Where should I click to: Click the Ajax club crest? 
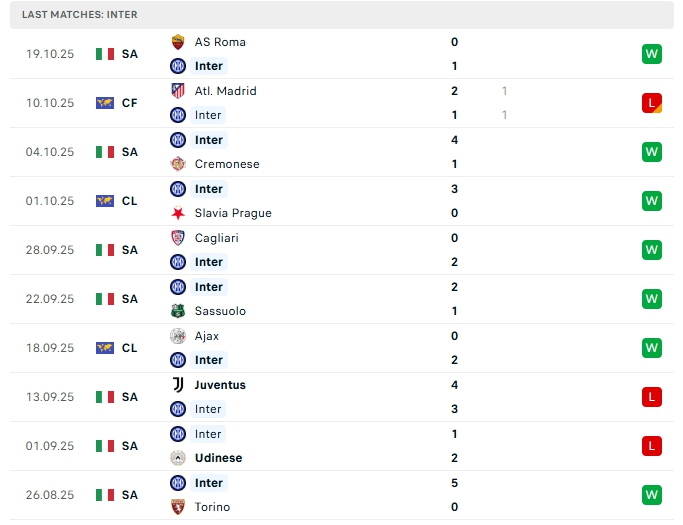tap(178, 336)
